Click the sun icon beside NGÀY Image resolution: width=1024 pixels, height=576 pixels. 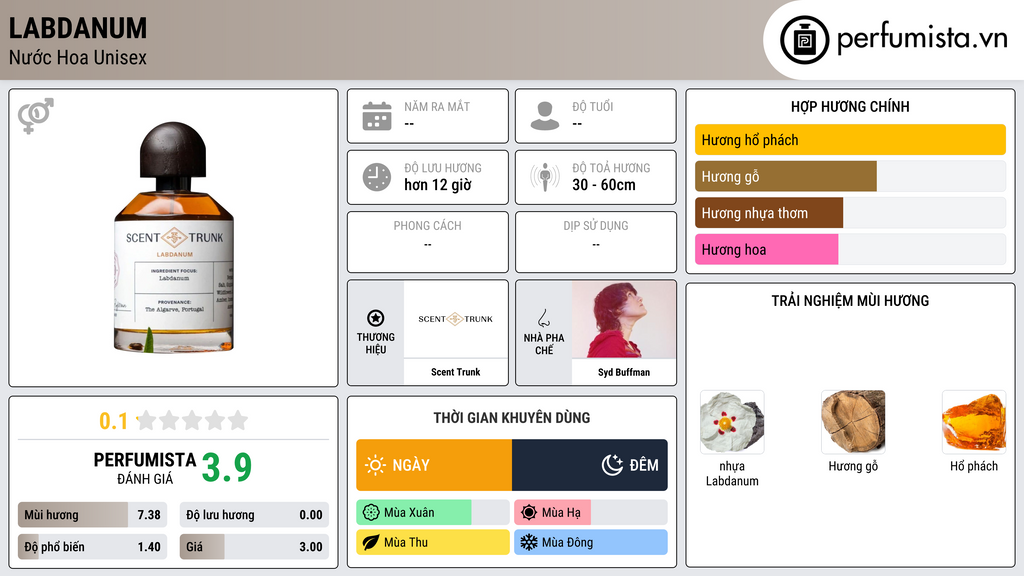tap(376, 465)
